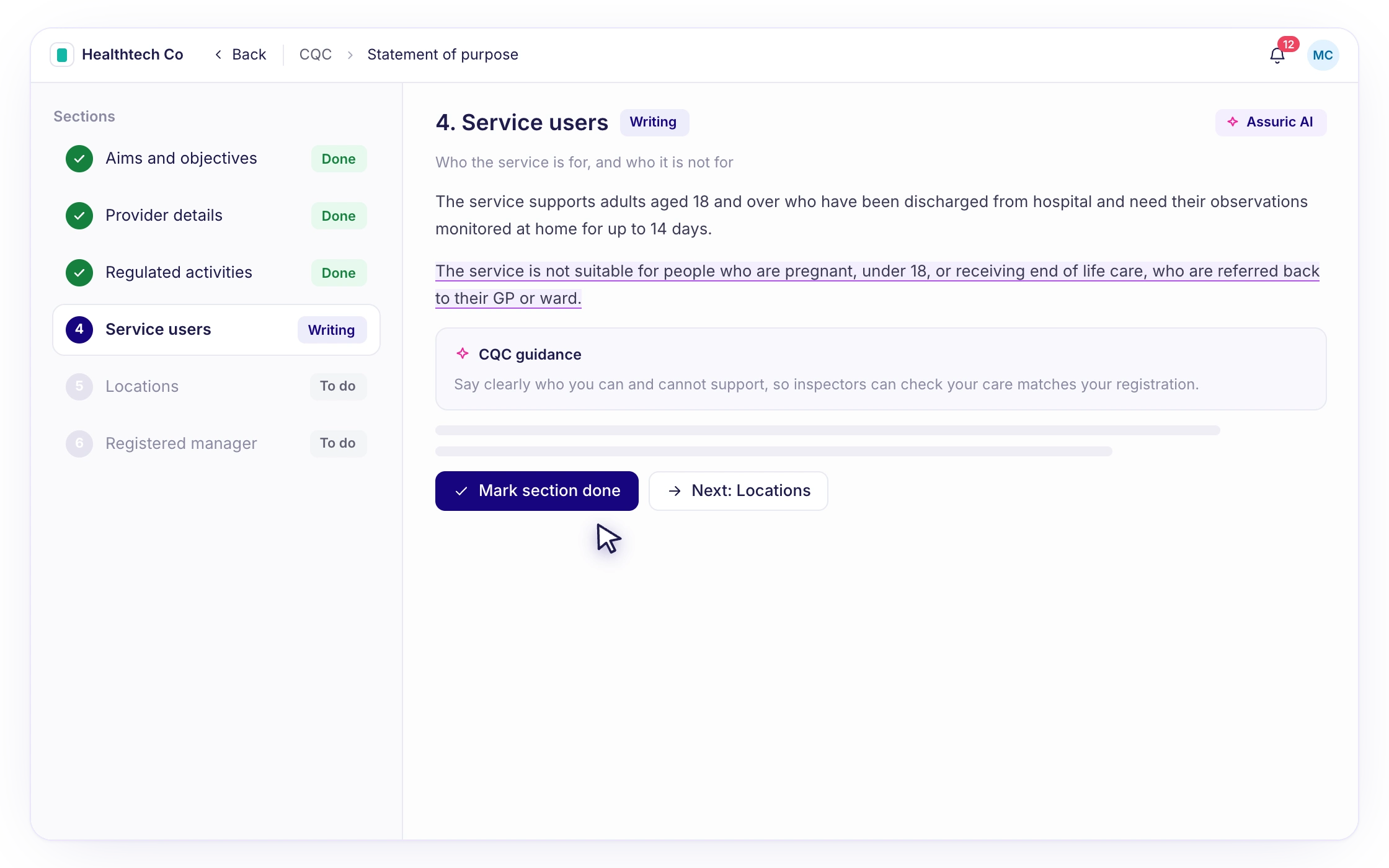The height and width of the screenshot is (868, 1389).
Task: Click the underlined 'not suitable for people' sentence
Action: point(877,285)
